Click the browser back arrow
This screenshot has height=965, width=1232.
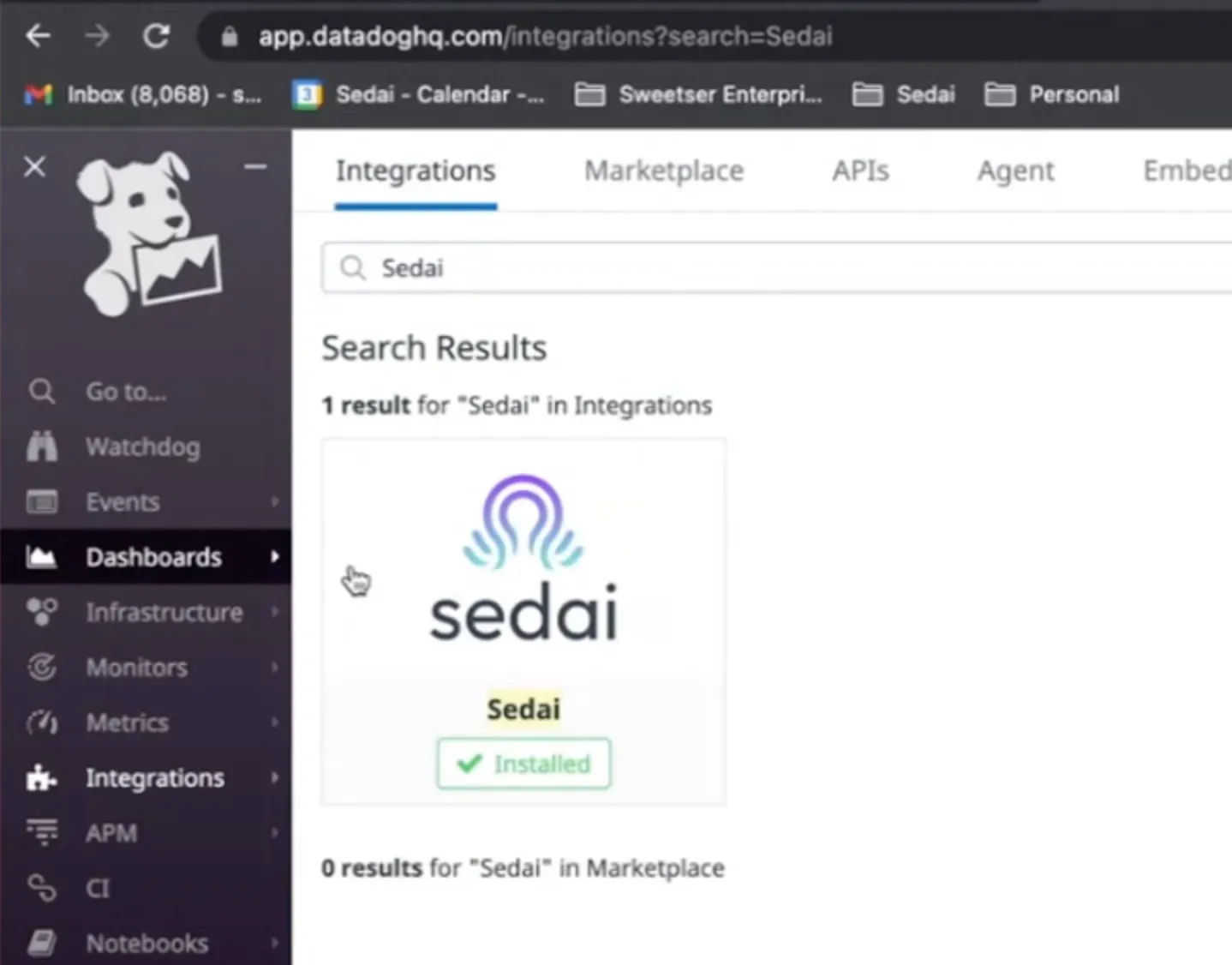39,36
